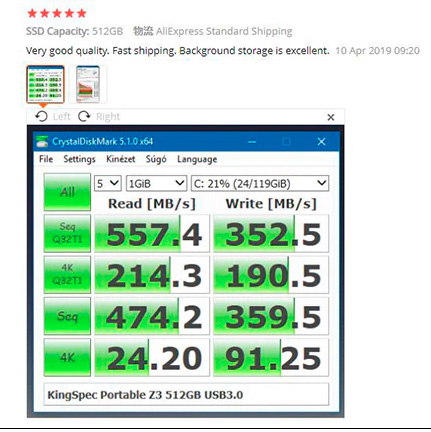This screenshot has width=431, height=432.
Task: Minimize the CrystalDiskMark window
Action: [252, 142]
